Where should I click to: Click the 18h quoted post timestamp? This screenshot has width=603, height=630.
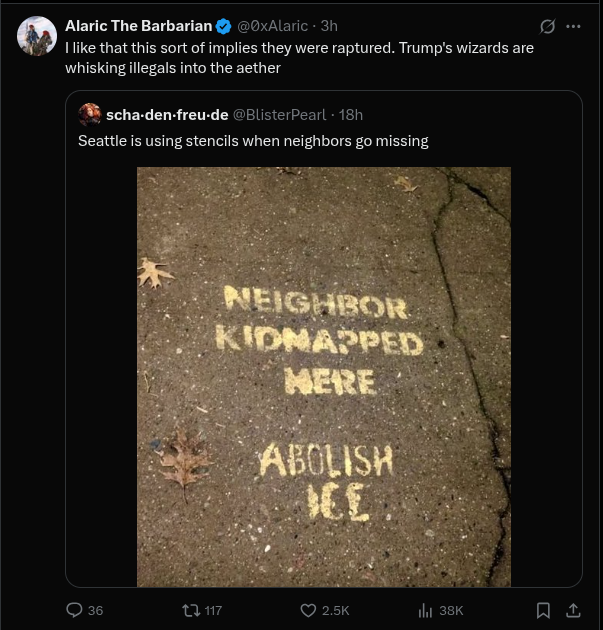pos(351,115)
